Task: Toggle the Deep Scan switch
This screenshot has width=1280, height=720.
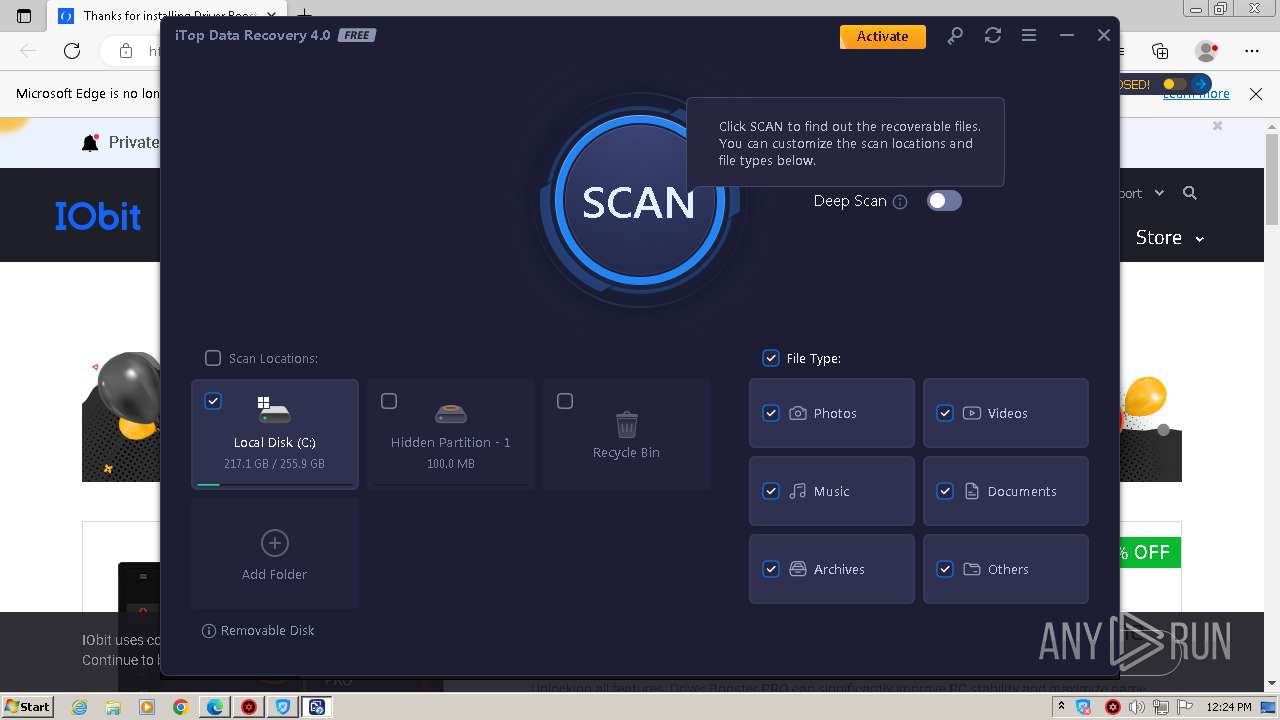Action: coord(944,201)
